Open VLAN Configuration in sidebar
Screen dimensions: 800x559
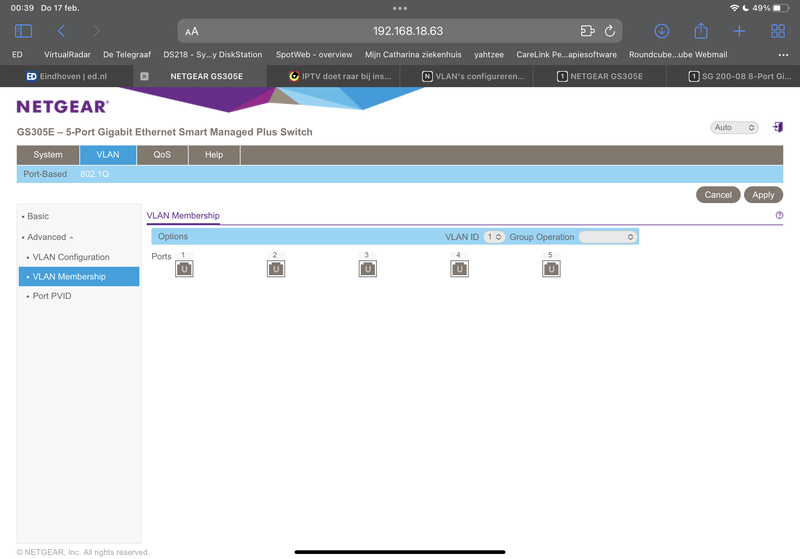point(71,257)
